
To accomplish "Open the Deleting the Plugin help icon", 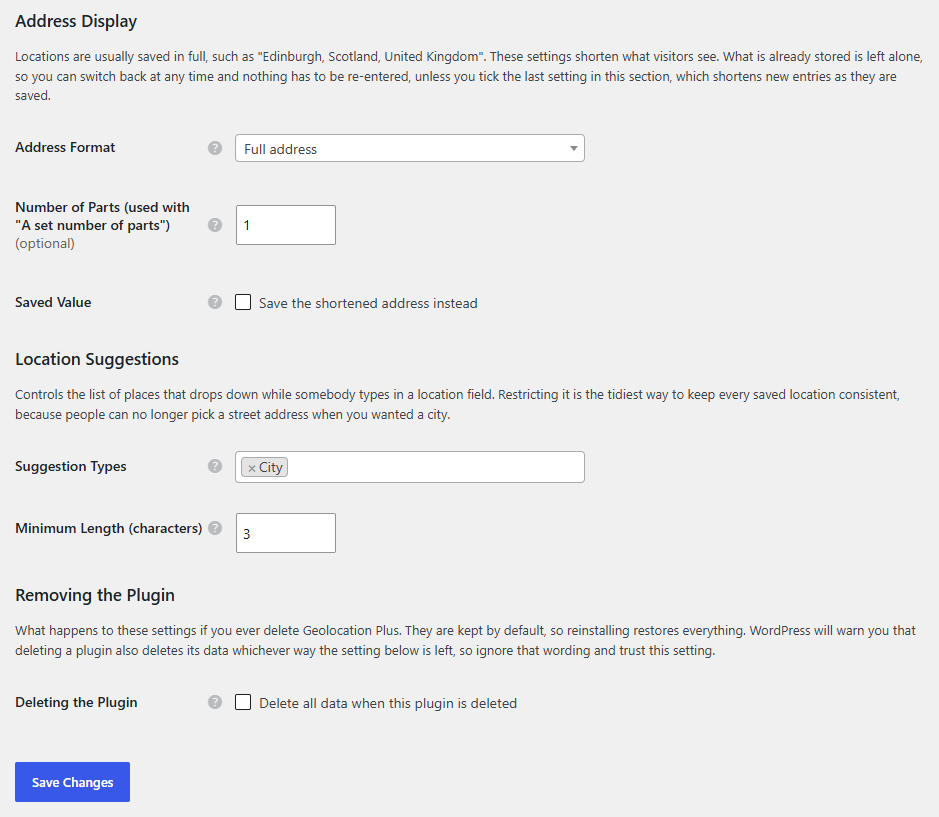I will click(215, 702).
